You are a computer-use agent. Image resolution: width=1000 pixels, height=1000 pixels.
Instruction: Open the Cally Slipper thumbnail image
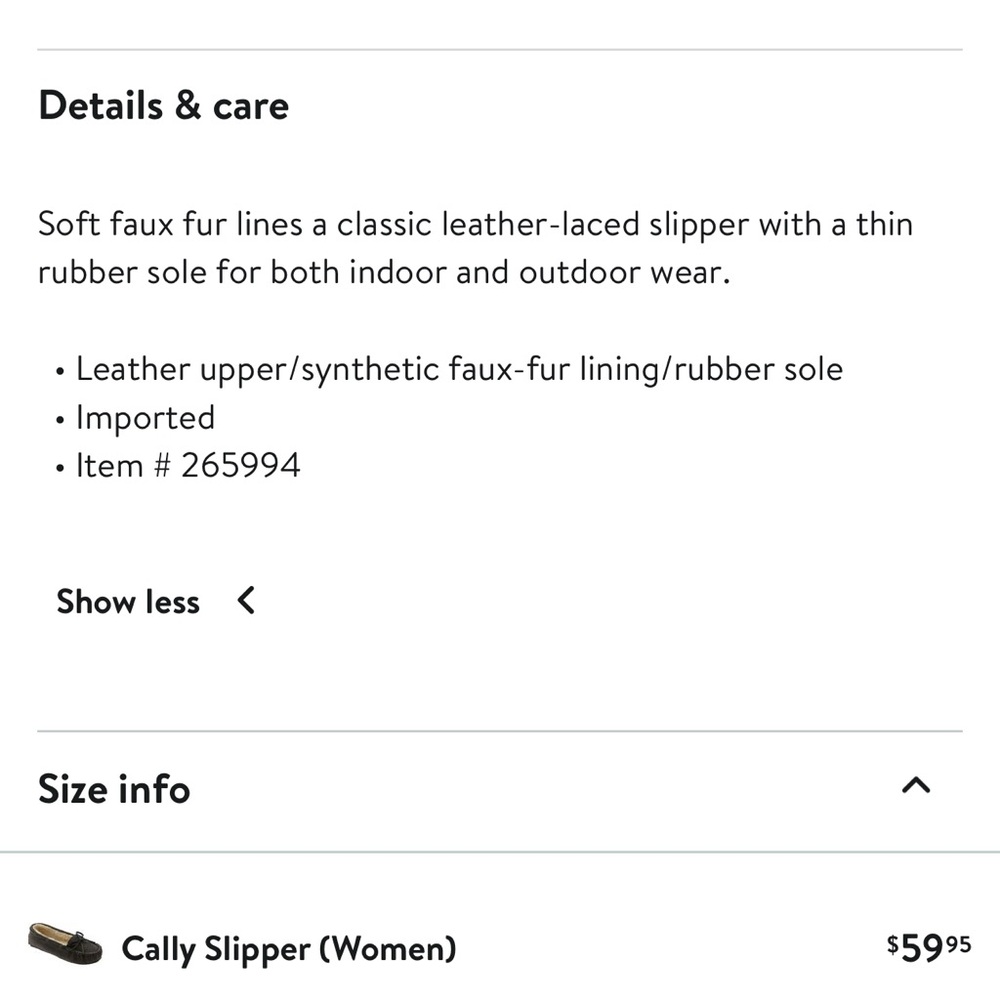tap(65, 943)
